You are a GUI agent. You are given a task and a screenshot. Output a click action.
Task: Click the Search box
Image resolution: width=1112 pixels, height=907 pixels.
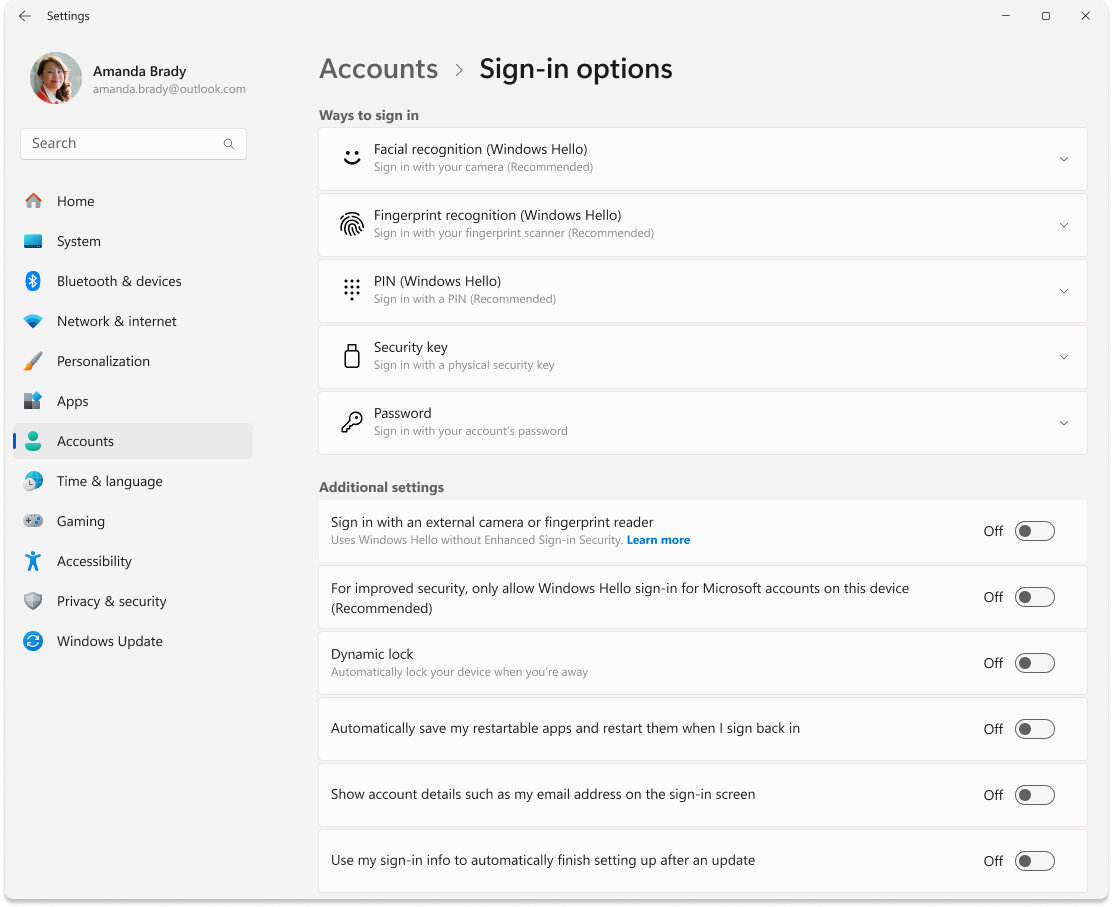click(133, 143)
